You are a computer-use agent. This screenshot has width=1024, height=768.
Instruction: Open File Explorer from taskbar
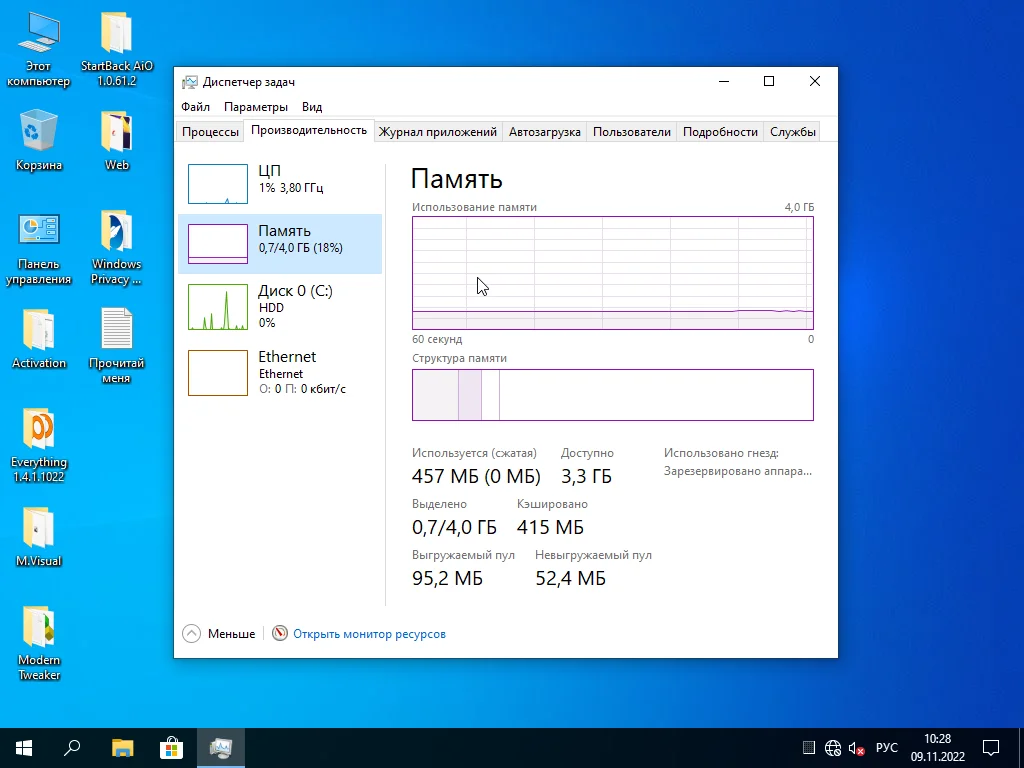[122, 748]
